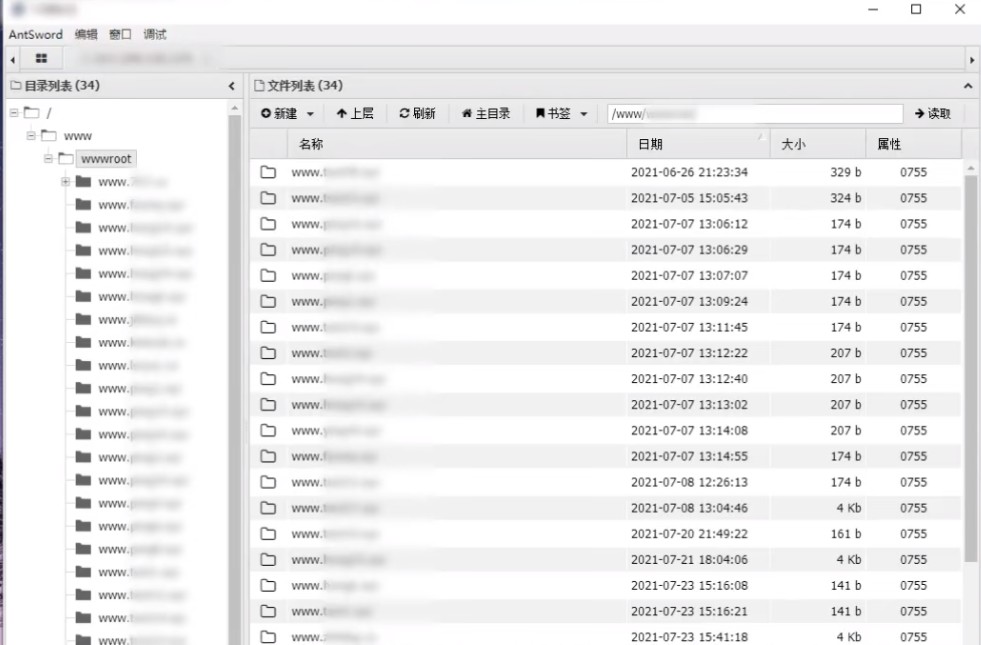Open the AntSword menu
The image size is (981, 645).
pyautogui.click(x=37, y=33)
